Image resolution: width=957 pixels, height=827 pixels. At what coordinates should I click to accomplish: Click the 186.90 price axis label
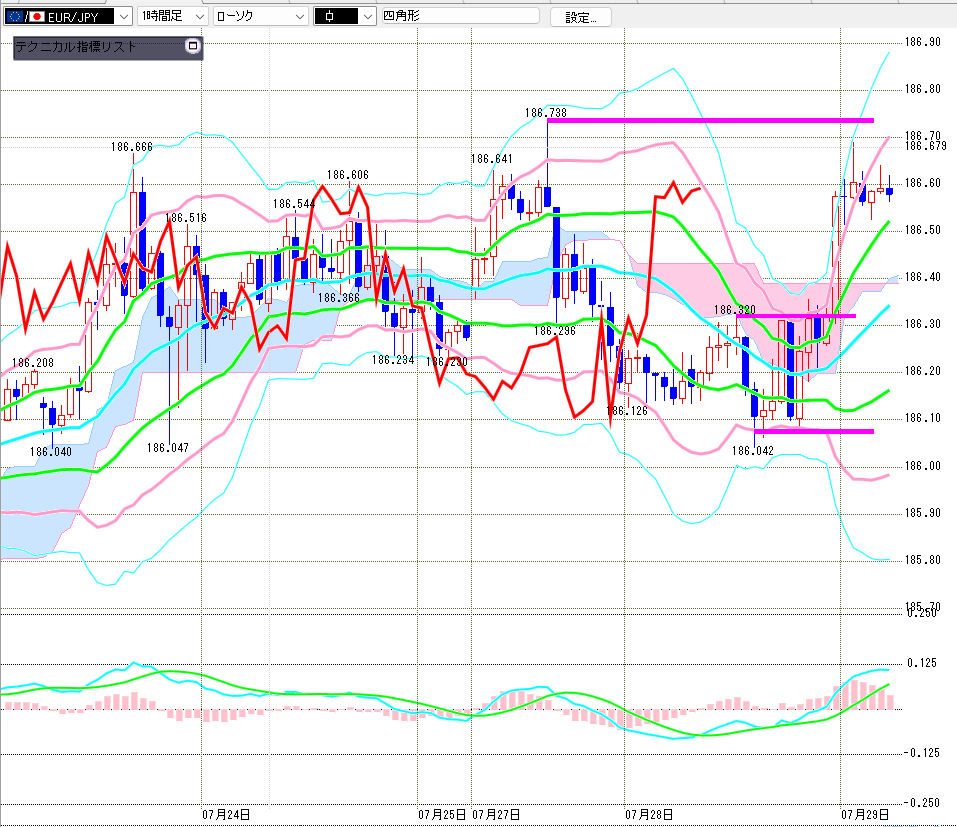click(x=922, y=42)
